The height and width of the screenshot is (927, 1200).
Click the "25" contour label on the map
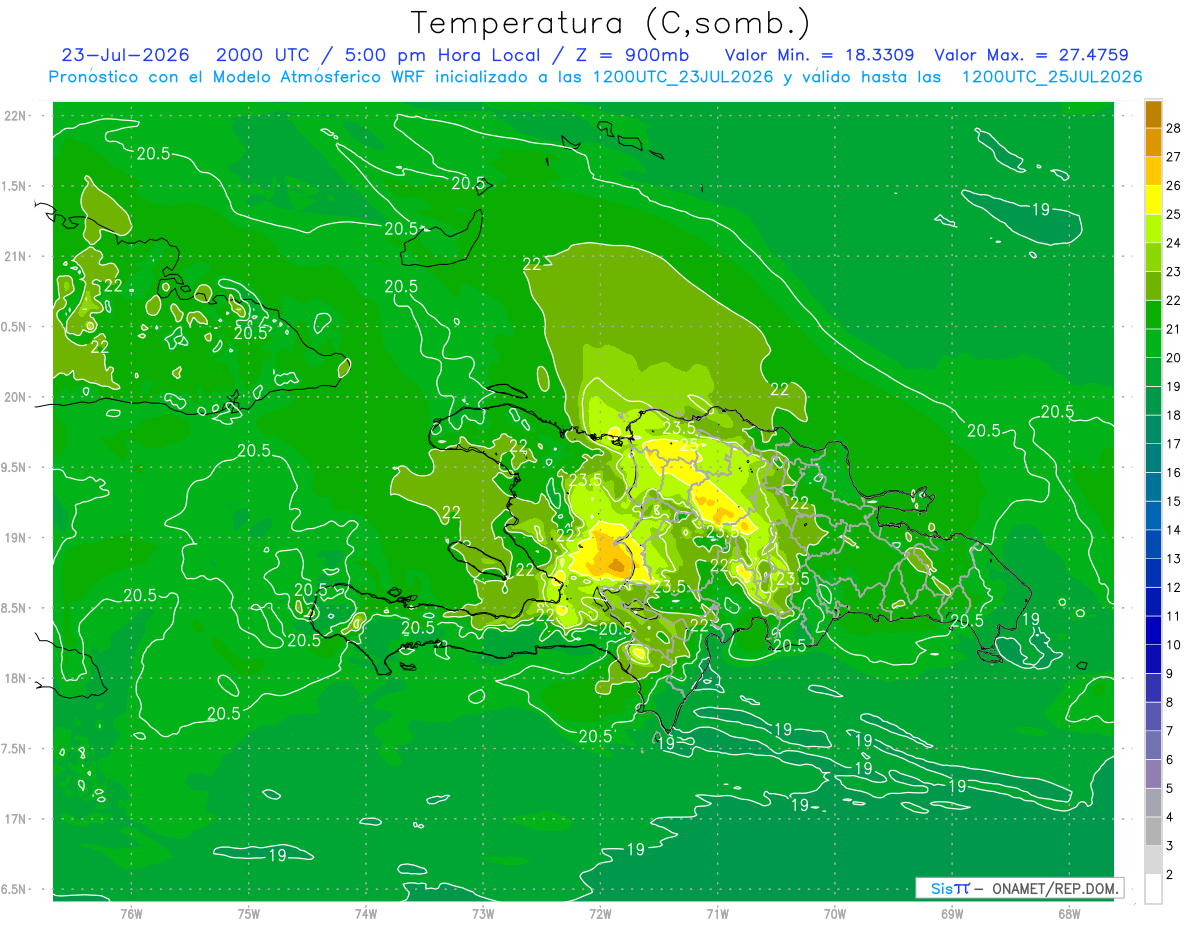689,446
